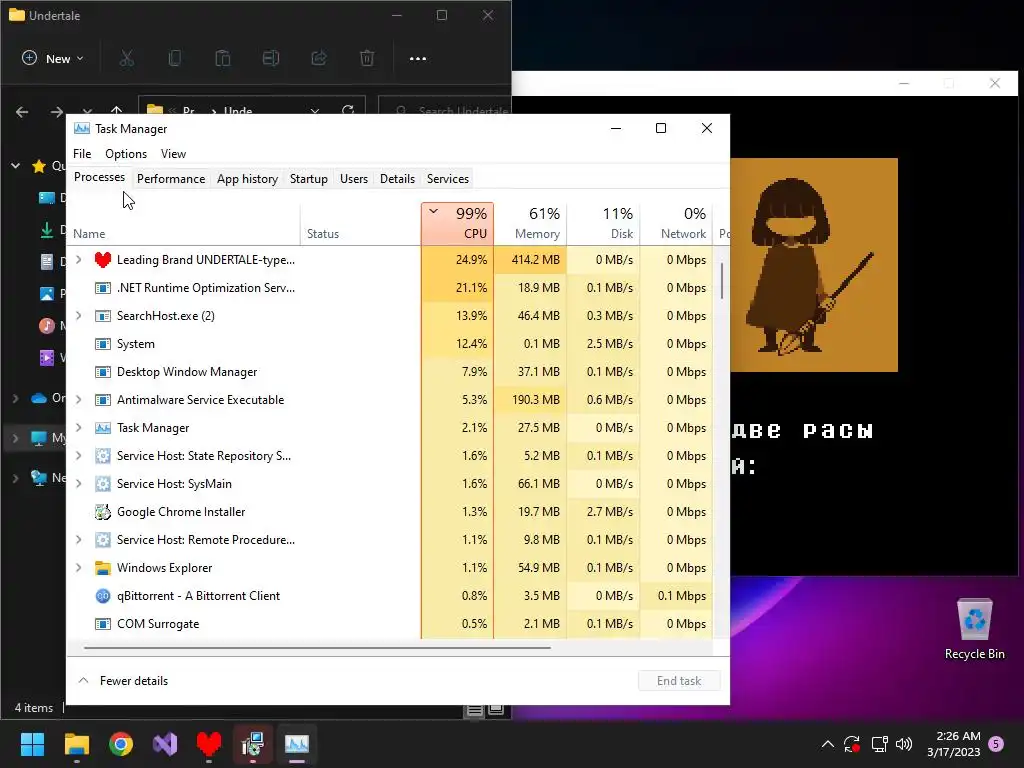
Task: Click the Copy icon in File Explorer toolbar
Action: (174, 59)
